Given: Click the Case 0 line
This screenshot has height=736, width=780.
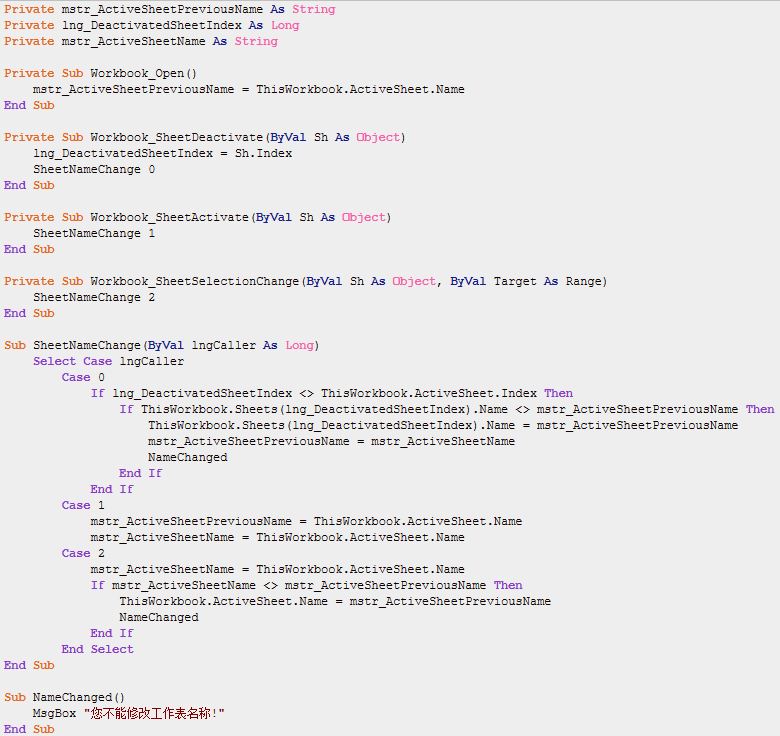Looking at the screenshot, I should [83, 377].
